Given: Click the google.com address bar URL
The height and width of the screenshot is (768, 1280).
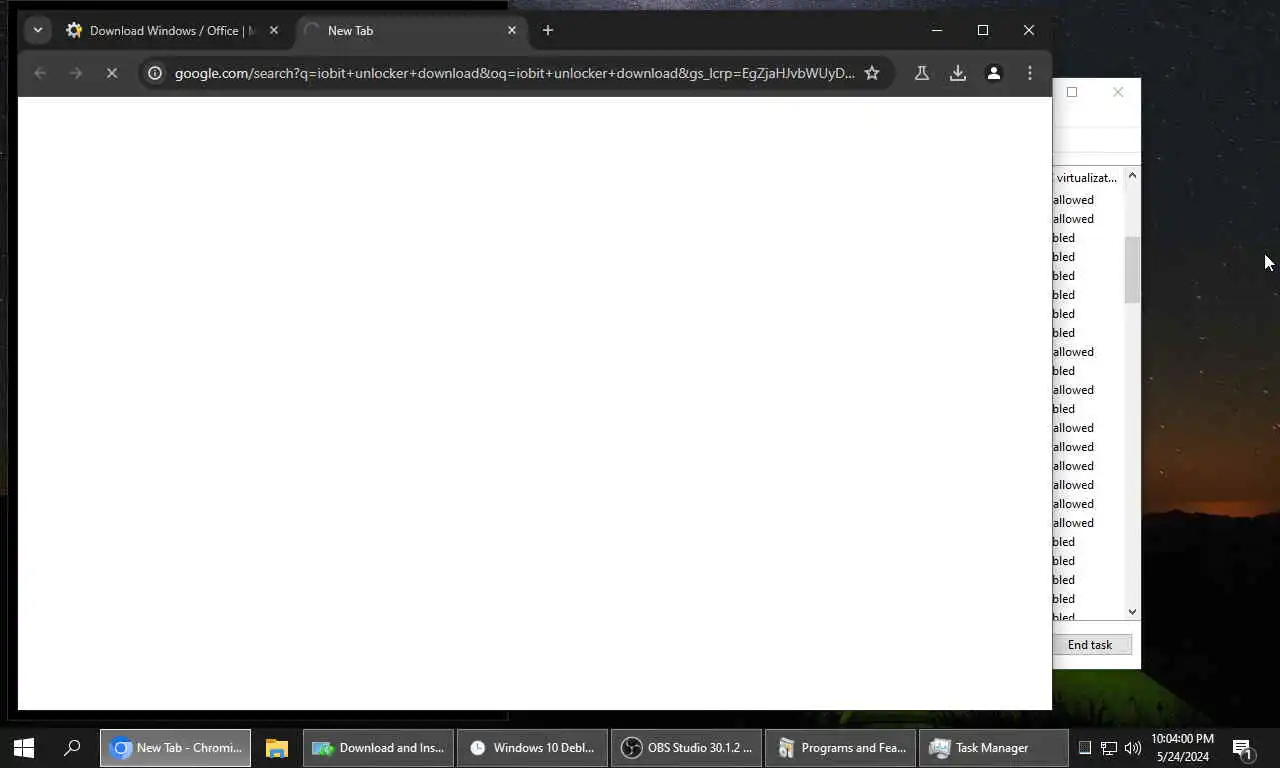Looking at the screenshot, I should tap(515, 73).
